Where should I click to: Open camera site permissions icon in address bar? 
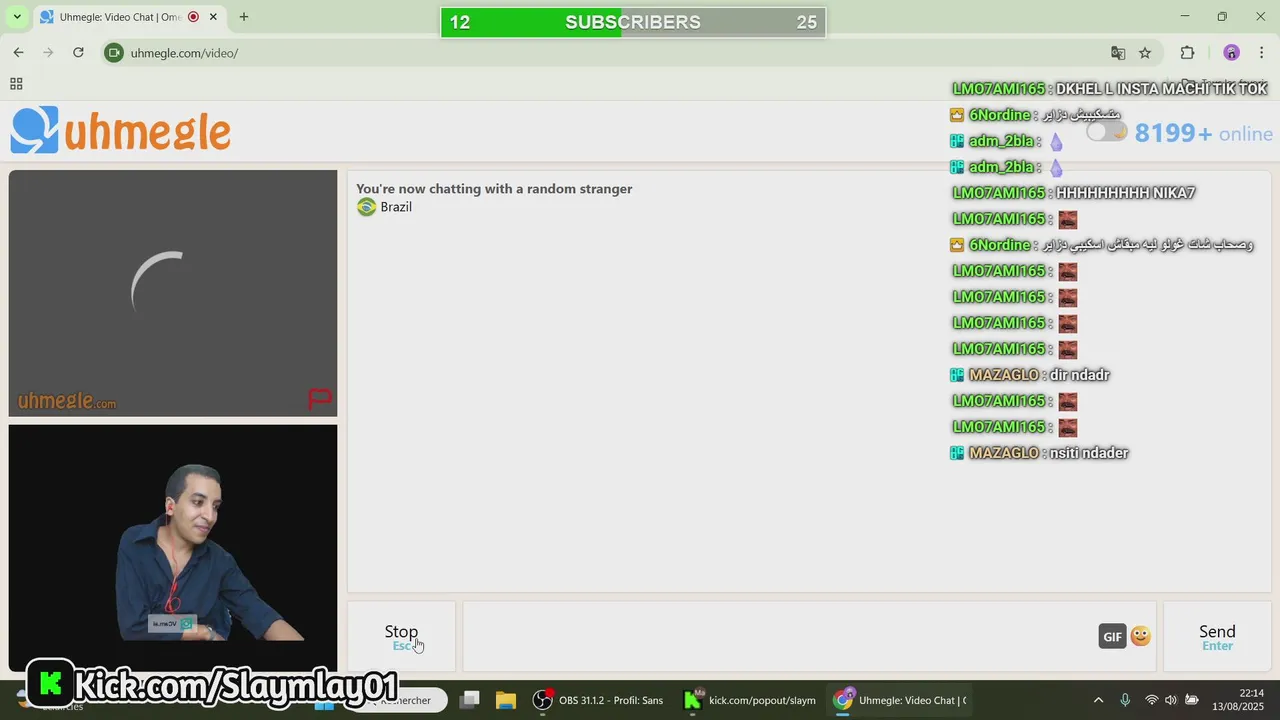tap(114, 53)
